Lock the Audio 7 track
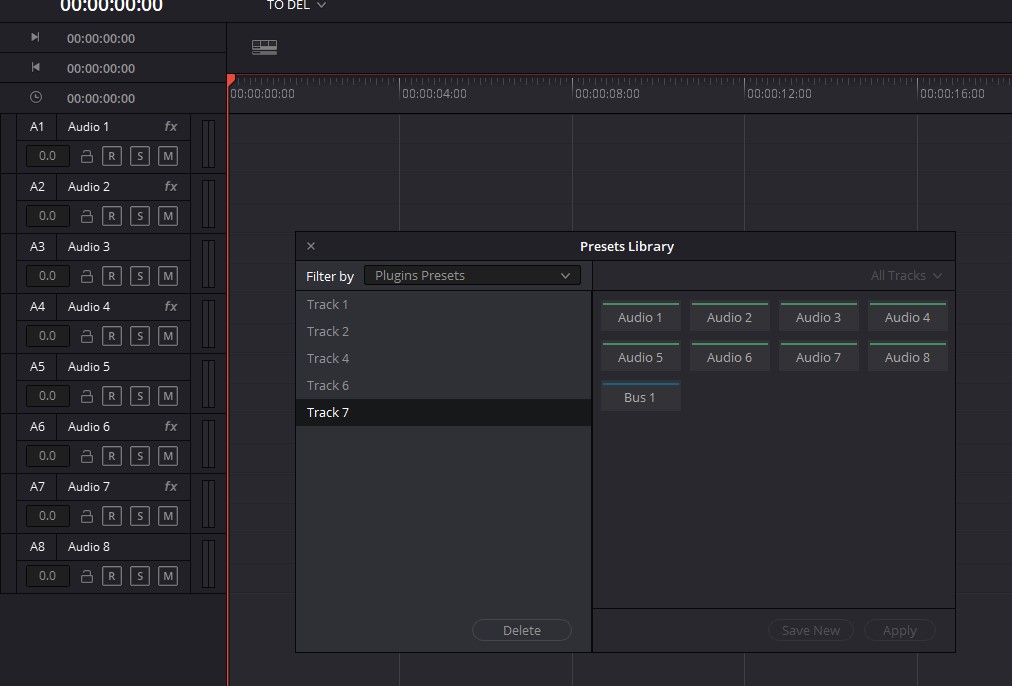 (x=86, y=516)
